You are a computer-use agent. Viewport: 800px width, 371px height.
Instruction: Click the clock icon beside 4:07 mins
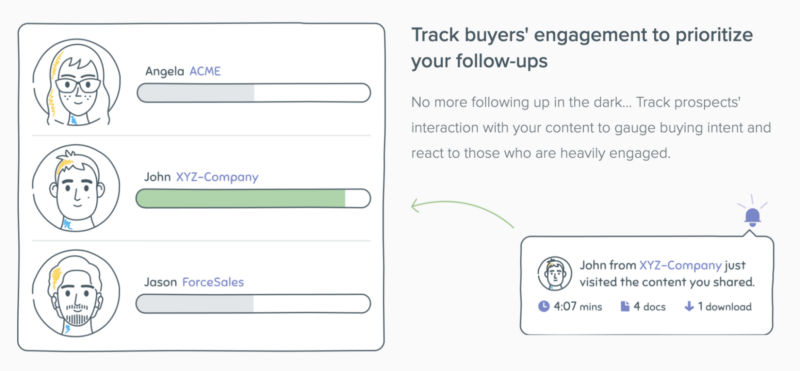[x=544, y=306]
